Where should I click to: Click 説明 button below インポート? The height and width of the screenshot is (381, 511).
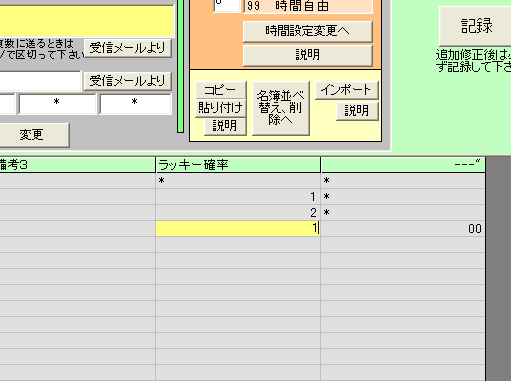point(357,111)
